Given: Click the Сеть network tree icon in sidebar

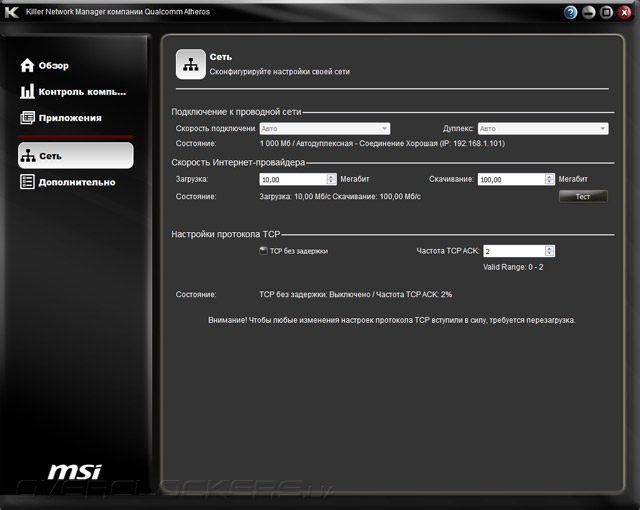Looking at the screenshot, I should (28, 156).
